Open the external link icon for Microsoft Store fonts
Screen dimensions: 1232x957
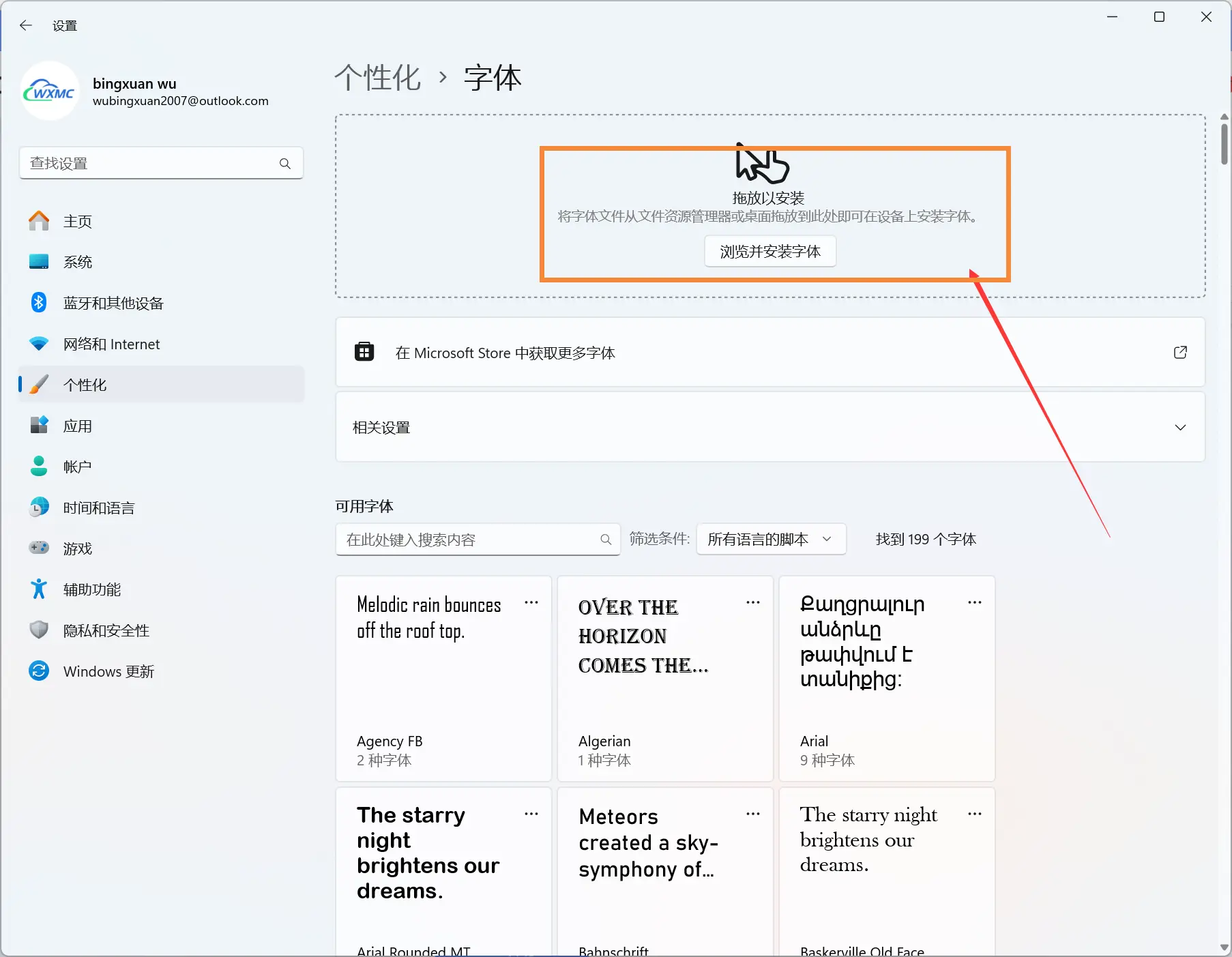click(x=1180, y=353)
